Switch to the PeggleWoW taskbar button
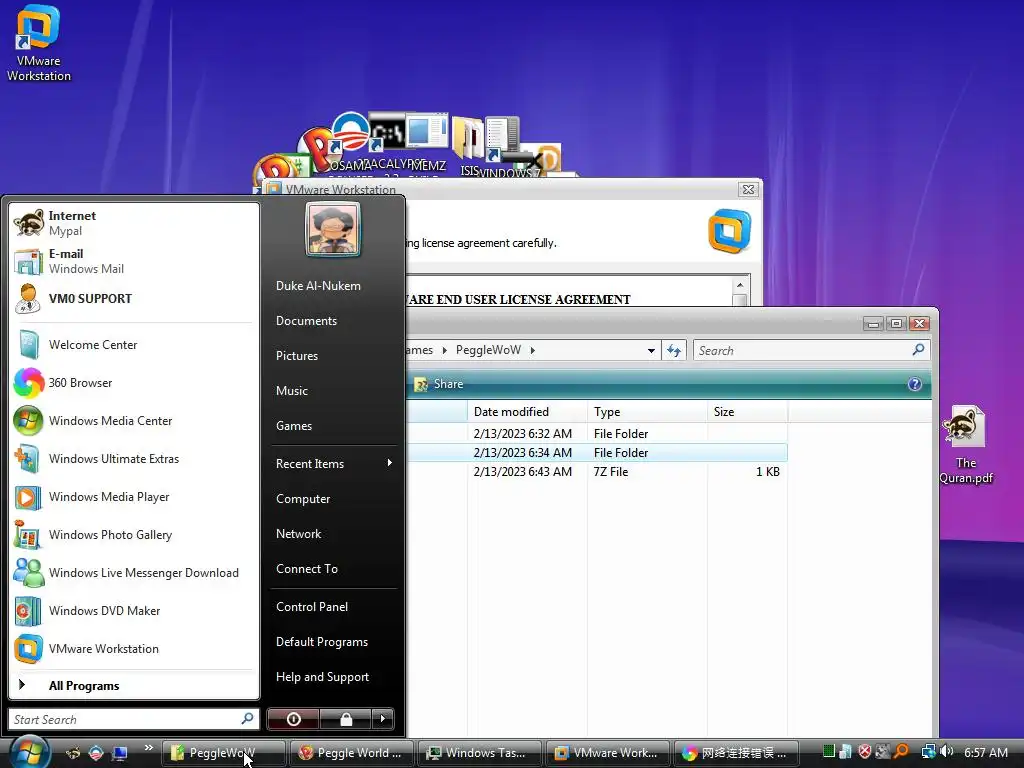Viewport: 1024px width, 768px height. [223, 753]
